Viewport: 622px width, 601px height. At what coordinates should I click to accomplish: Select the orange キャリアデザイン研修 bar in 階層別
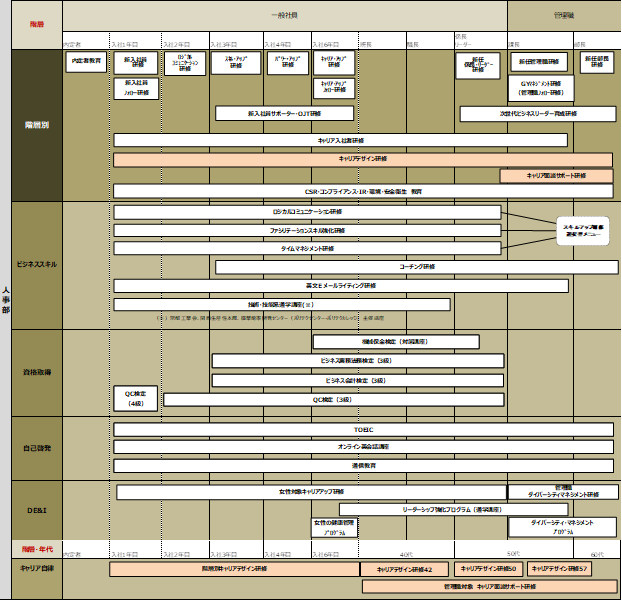click(363, 159)
